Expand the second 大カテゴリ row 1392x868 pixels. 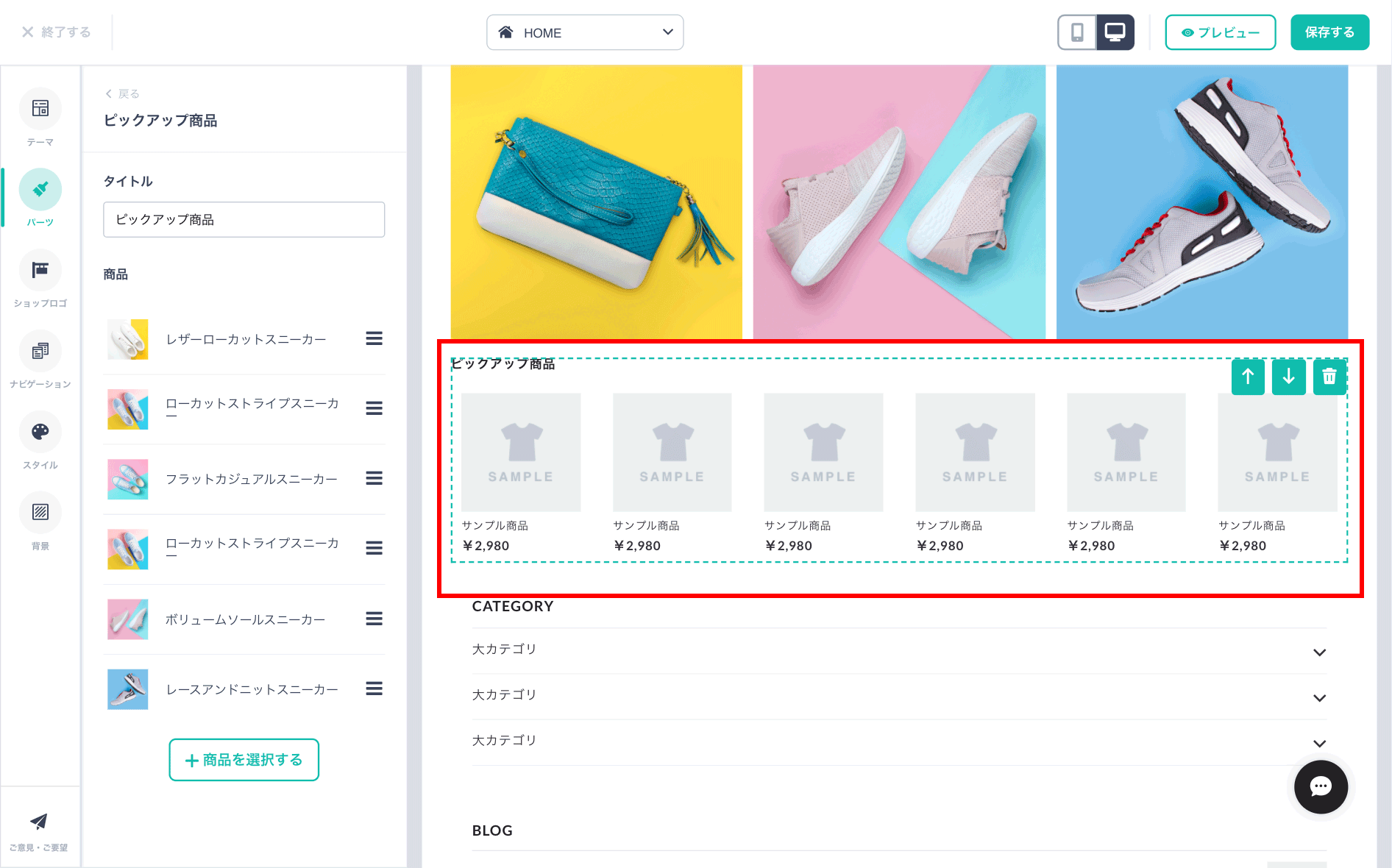[900, 697]
